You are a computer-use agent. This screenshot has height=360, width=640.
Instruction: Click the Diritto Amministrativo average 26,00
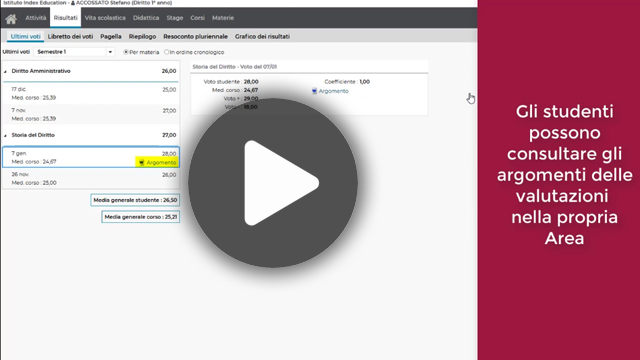click(169, 71)
